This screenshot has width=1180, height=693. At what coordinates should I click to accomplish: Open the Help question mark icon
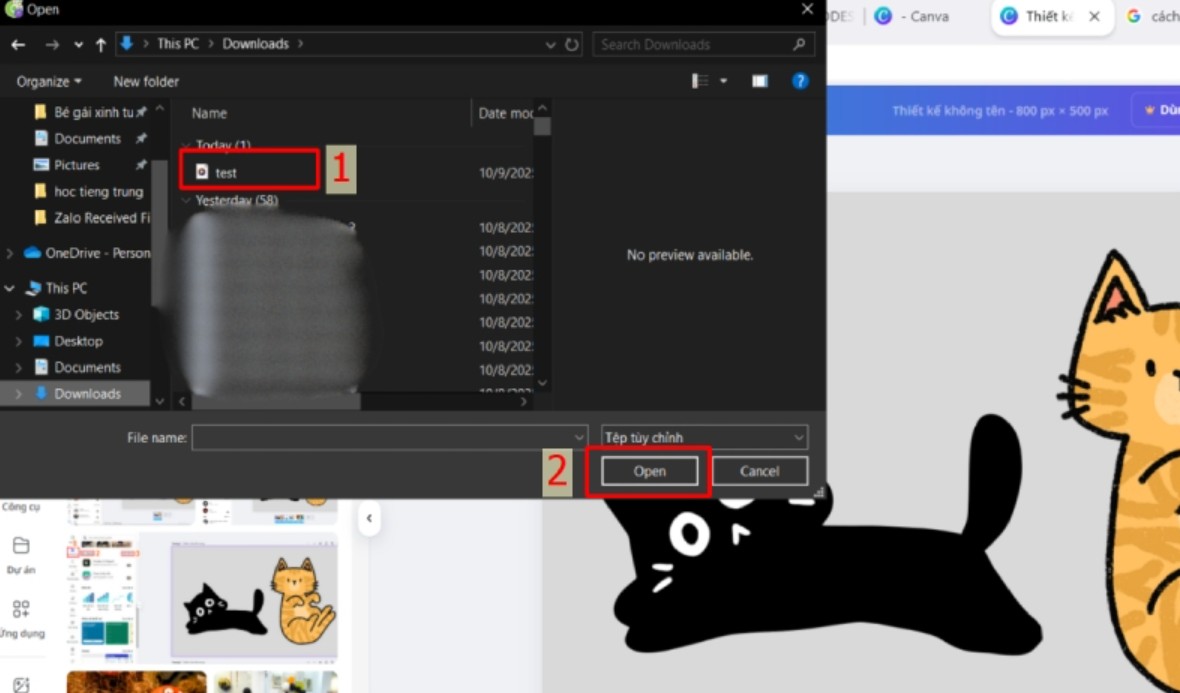point(800,81)
